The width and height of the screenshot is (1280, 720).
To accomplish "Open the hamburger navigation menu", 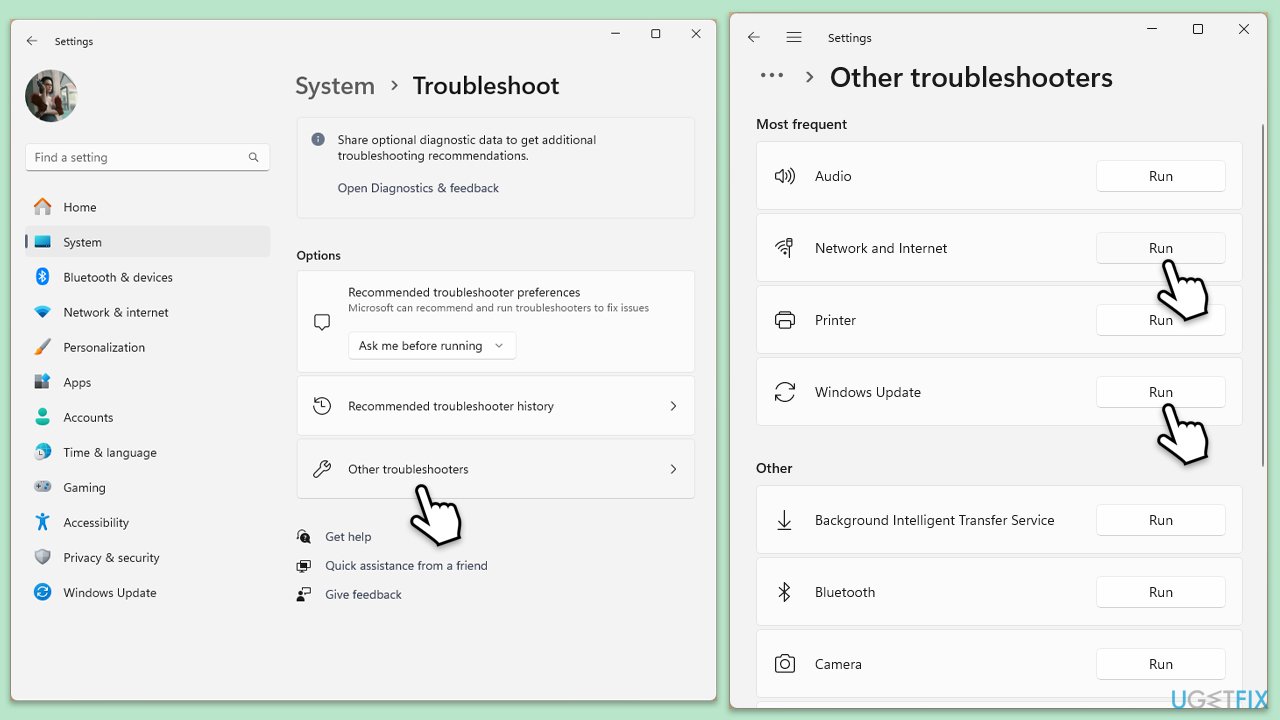I will click(x=794, y=37).
